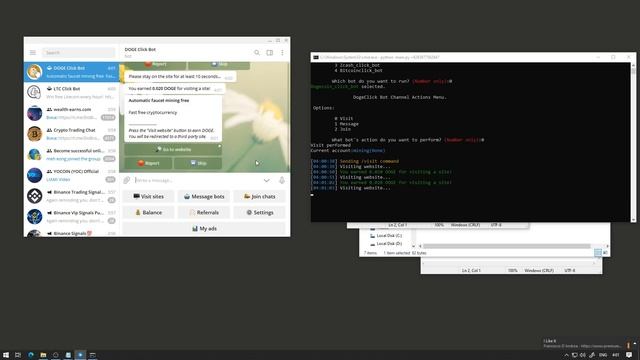Click the command prompt scroll down arrow
This screenshot has width=640, height=360.
click(633, 220)
